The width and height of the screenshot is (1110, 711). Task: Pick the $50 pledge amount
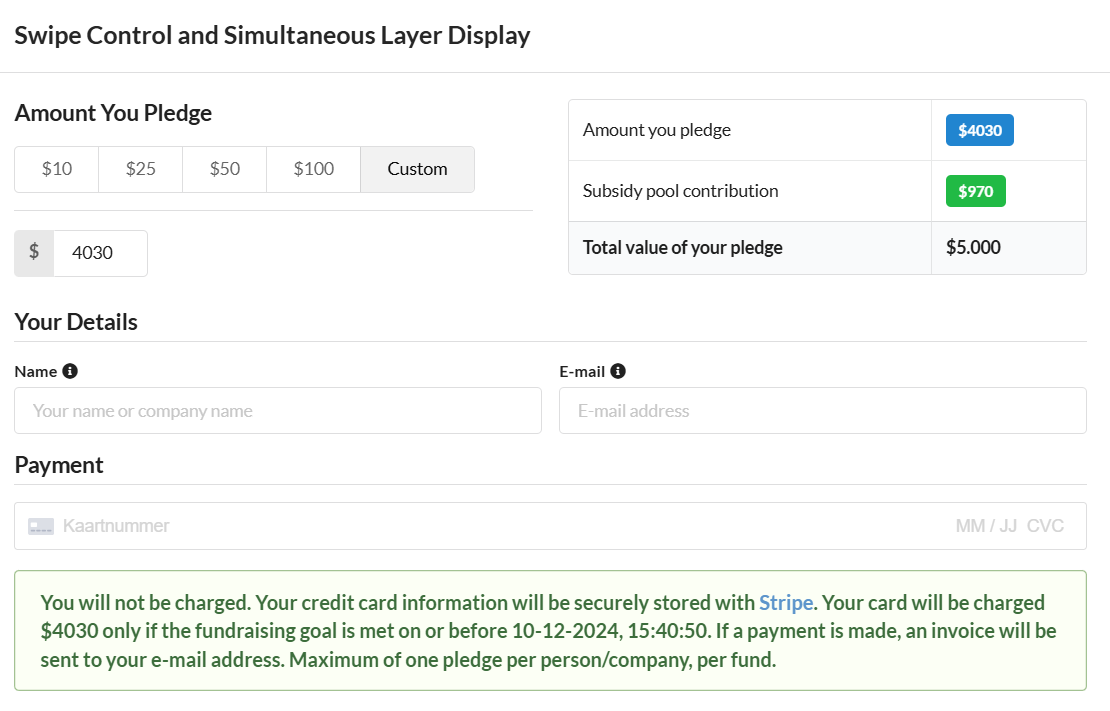coord(225,169)
